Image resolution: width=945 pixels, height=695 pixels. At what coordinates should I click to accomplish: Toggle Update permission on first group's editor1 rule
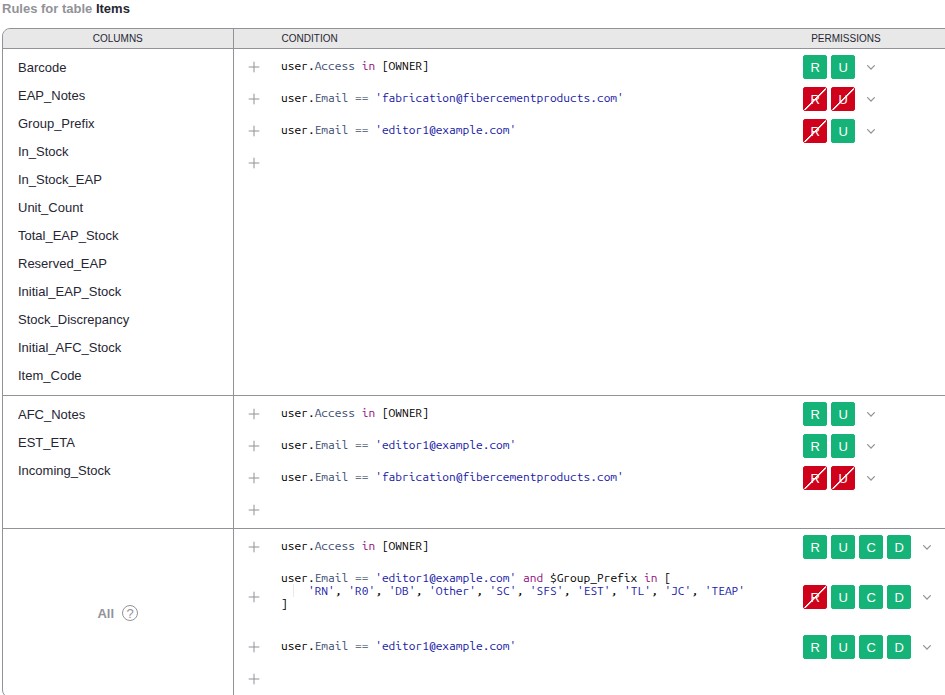pyautogui.click(x=843, y=131)
